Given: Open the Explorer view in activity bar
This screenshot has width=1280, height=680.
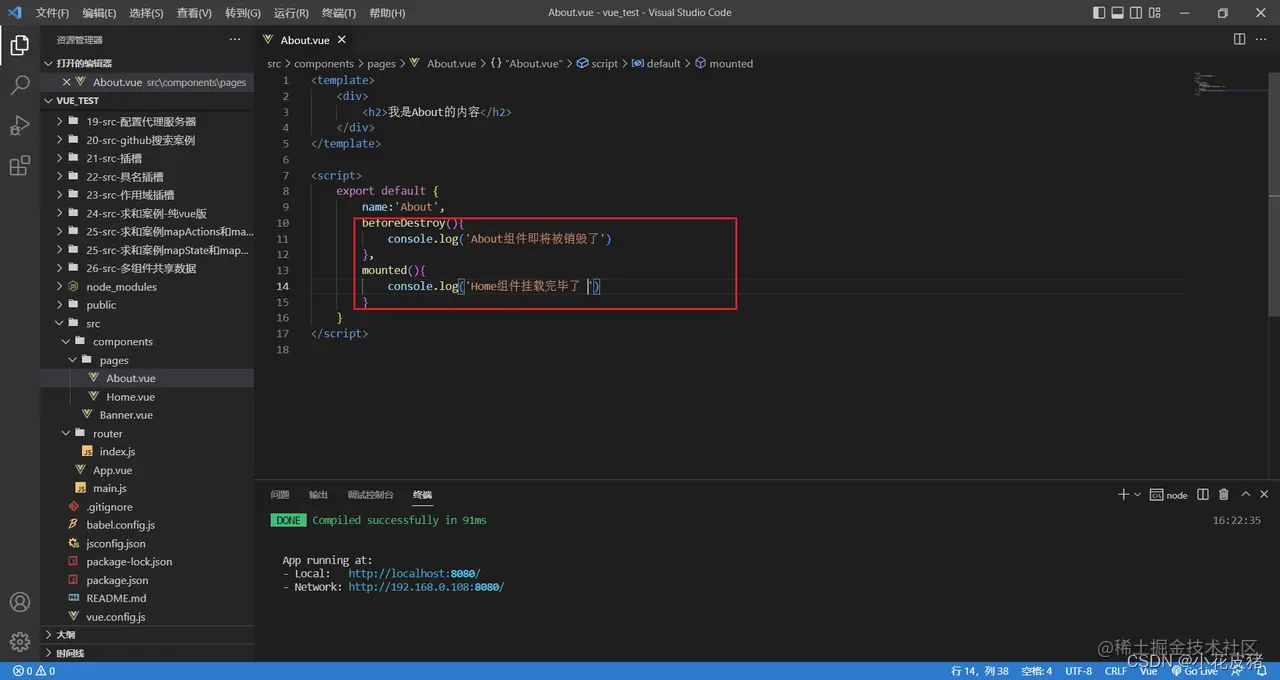Looking at the screenshot, I should [x=19, y=45].
